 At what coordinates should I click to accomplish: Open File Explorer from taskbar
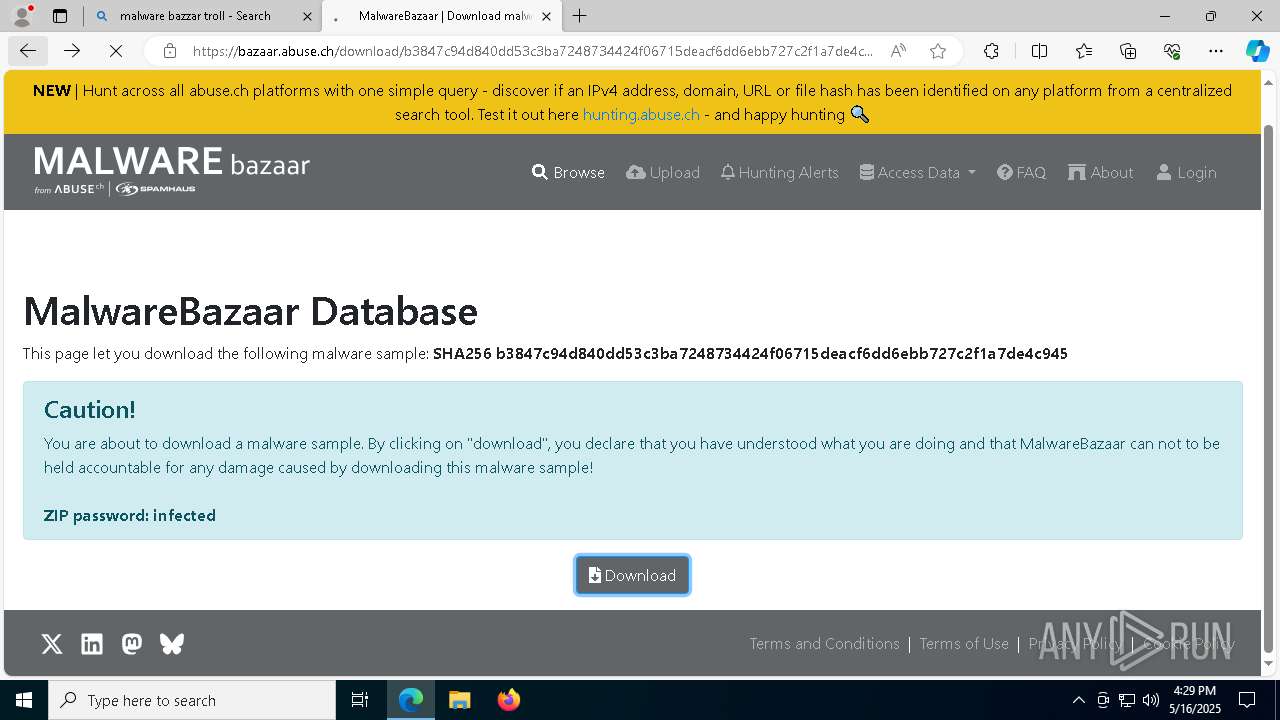459,700
